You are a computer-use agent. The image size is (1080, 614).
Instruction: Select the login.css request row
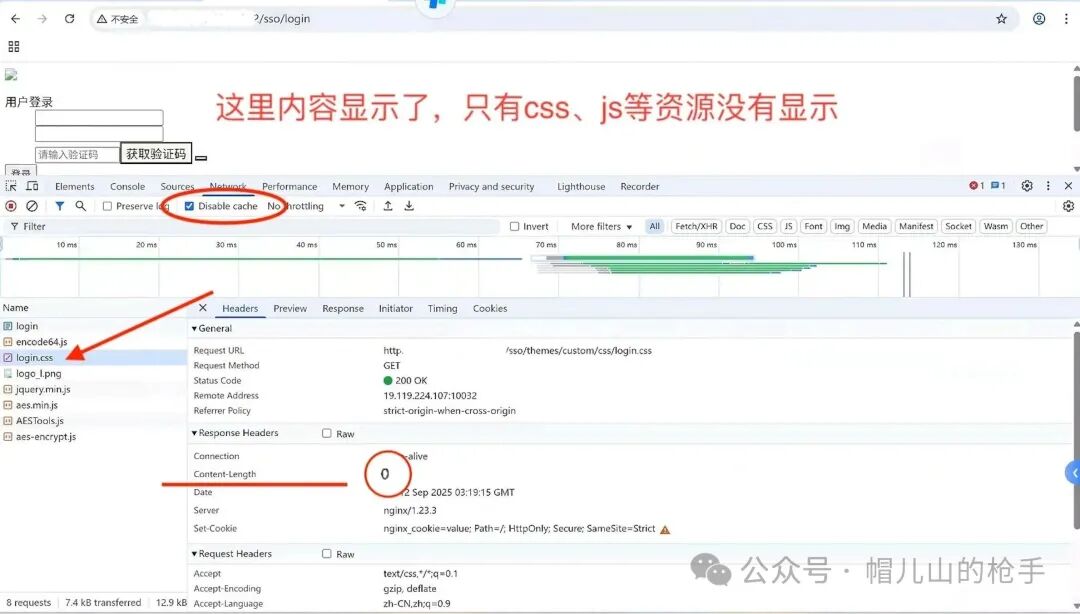(93, 358)
